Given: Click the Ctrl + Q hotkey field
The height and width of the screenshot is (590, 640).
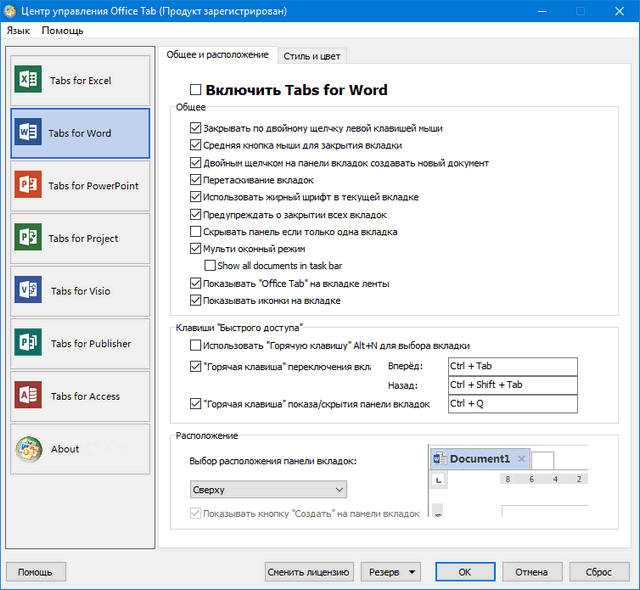Looking at the screenshot, I should [512, 404].
